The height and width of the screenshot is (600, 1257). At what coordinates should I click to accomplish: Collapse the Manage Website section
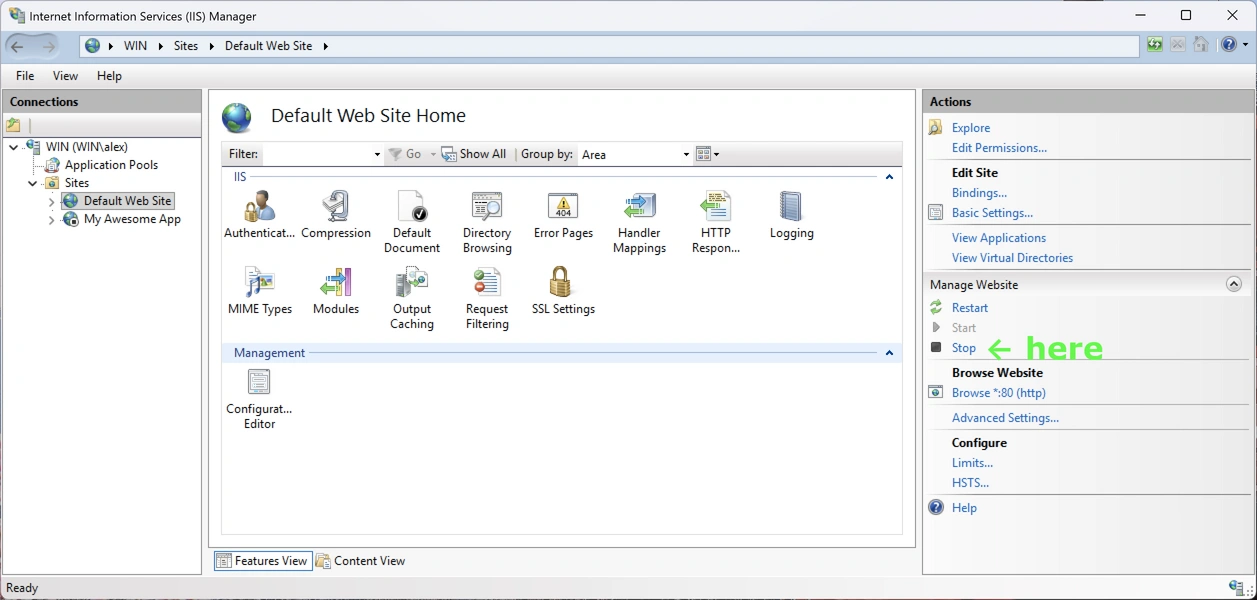1234,285
